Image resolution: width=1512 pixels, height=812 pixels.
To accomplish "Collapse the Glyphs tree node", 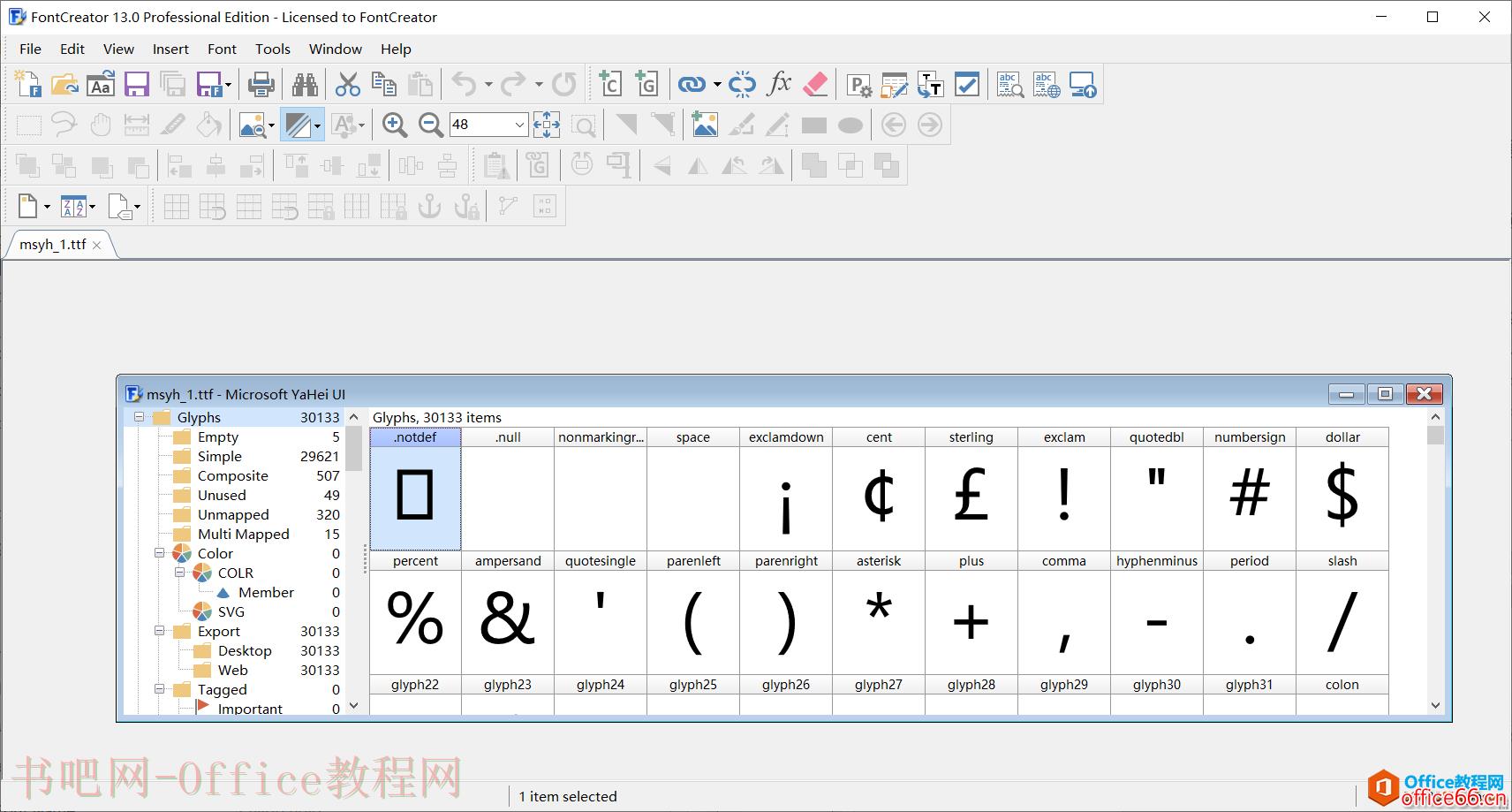I will pos(139,417).
